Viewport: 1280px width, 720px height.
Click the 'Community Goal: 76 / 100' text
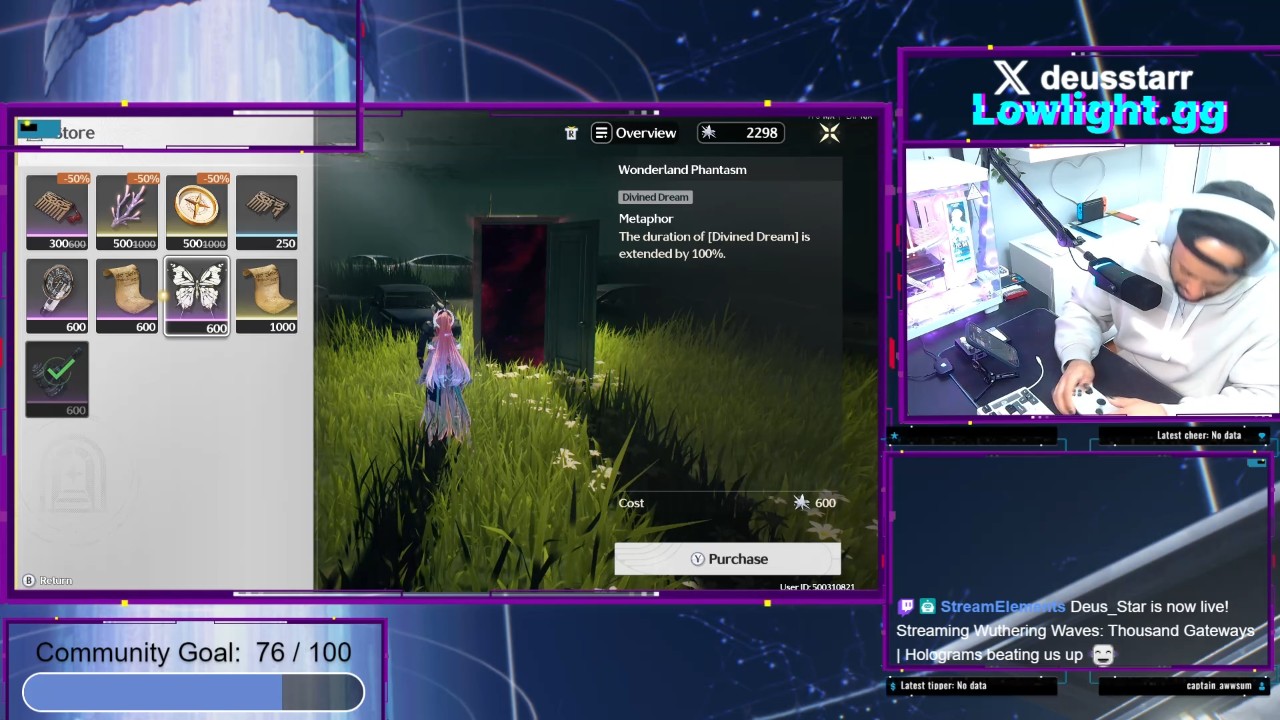(x=194, y=653)
